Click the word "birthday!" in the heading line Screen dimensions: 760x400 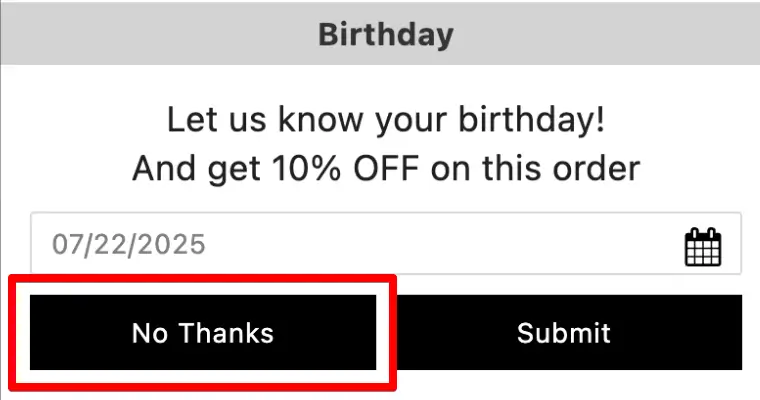point(532,119)
